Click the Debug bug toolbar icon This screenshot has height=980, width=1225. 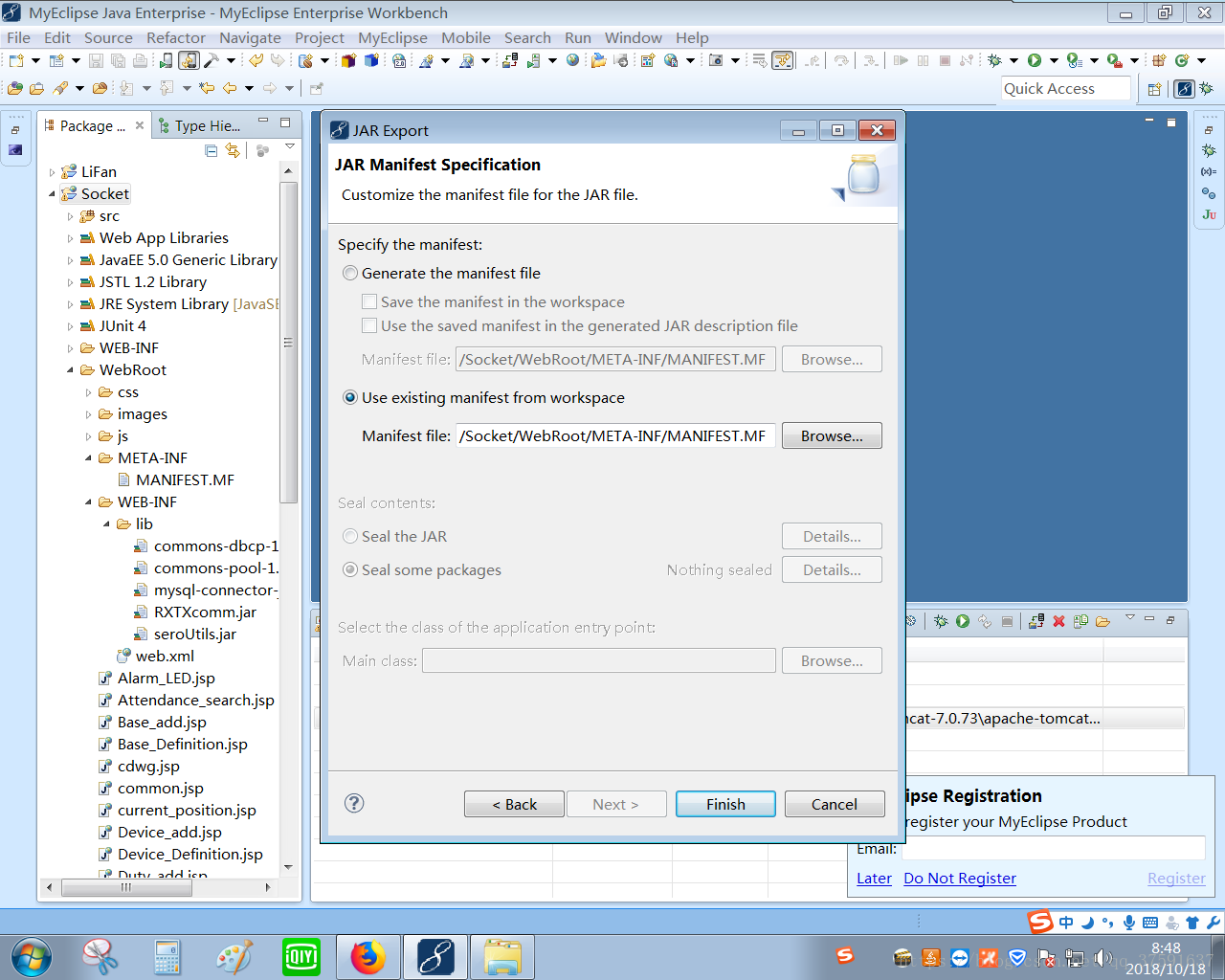click(995, 60)
